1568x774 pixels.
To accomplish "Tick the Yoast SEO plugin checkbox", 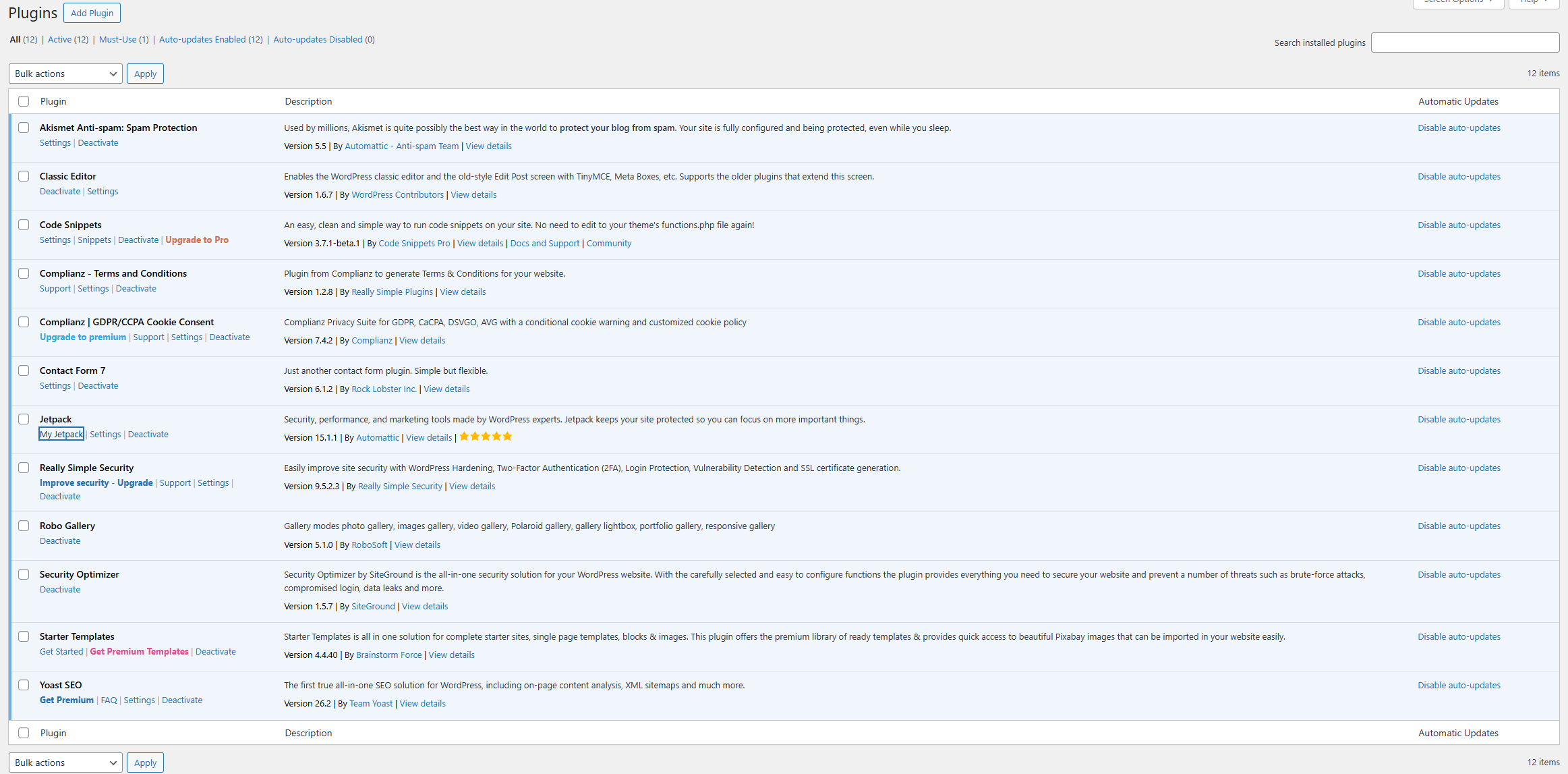I will click(24, 685).
